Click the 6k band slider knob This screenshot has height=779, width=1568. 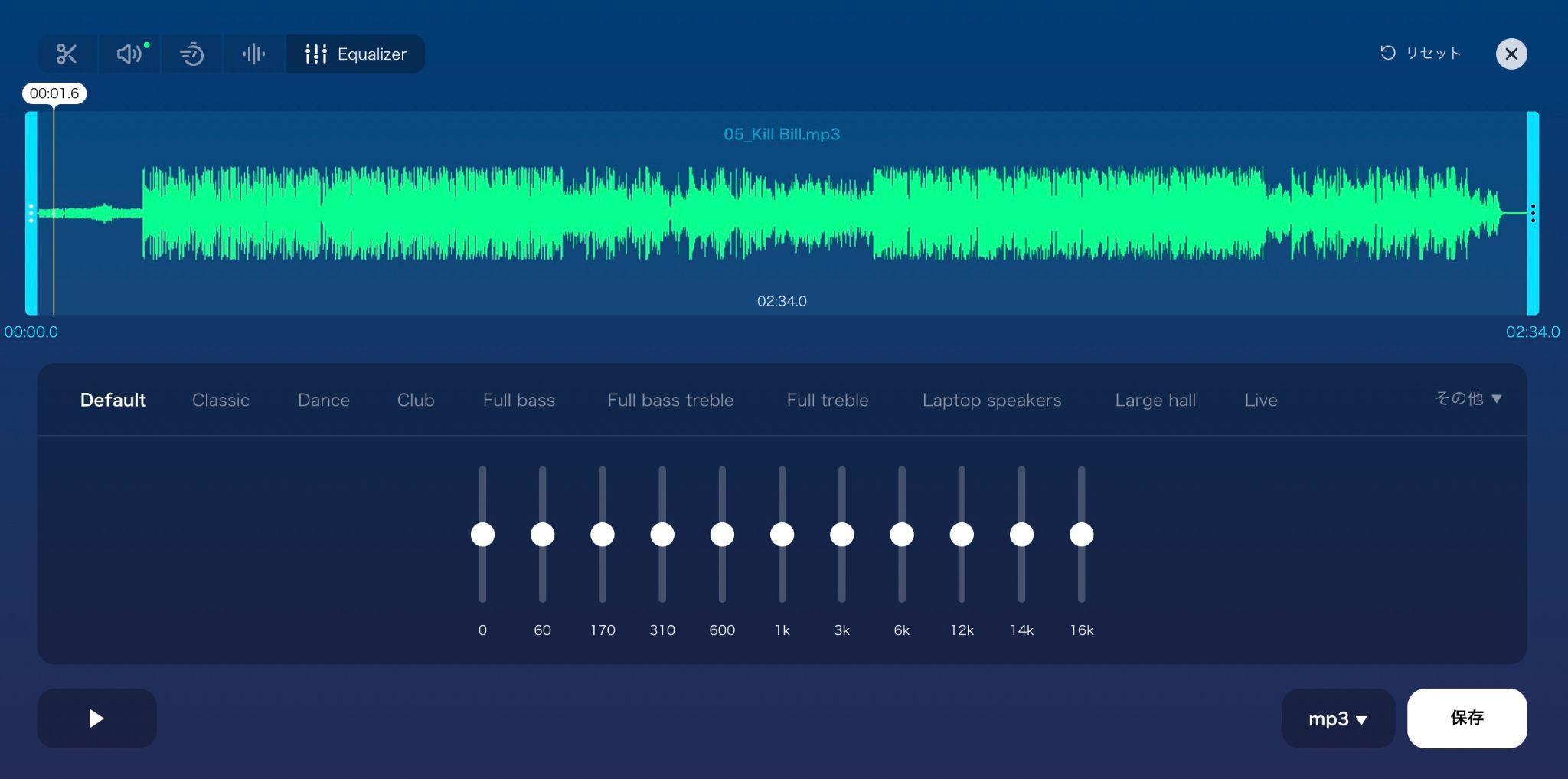click(902, 534)
